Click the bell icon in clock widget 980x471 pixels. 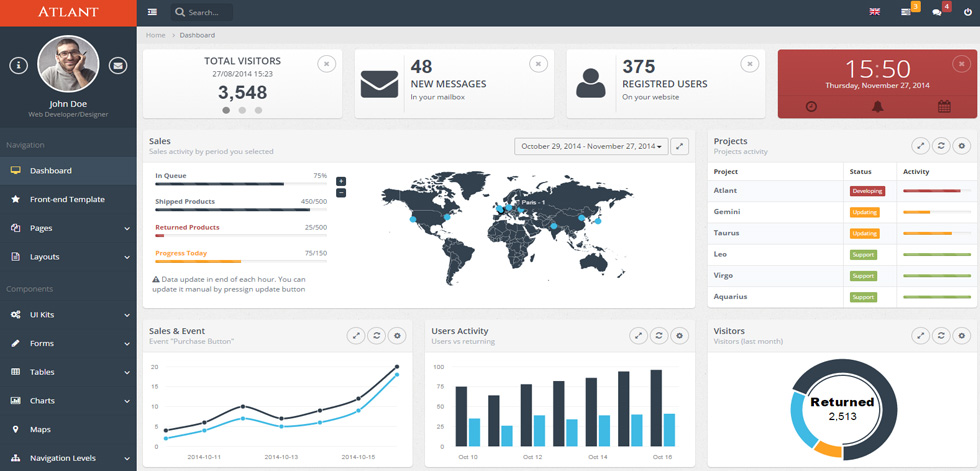point(878,107)
